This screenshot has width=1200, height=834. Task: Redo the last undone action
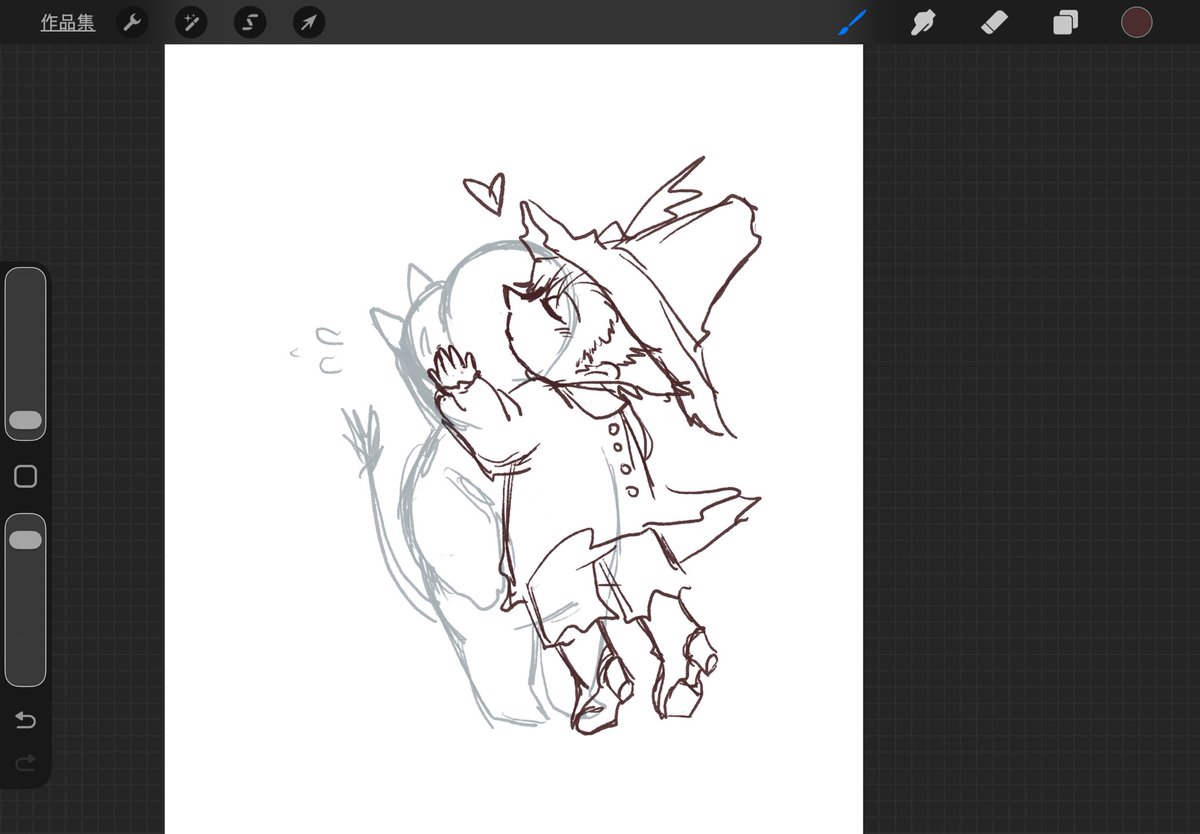[26, 763]
